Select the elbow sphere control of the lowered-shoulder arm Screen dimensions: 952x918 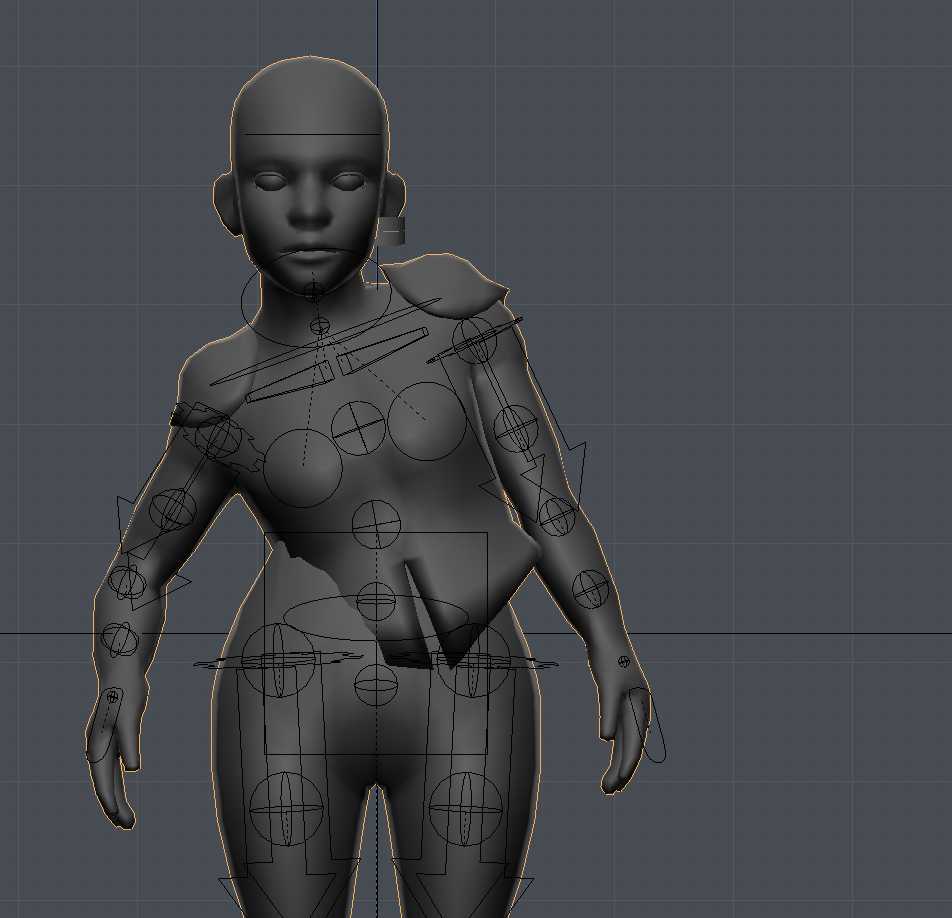[x=173, y=510]
